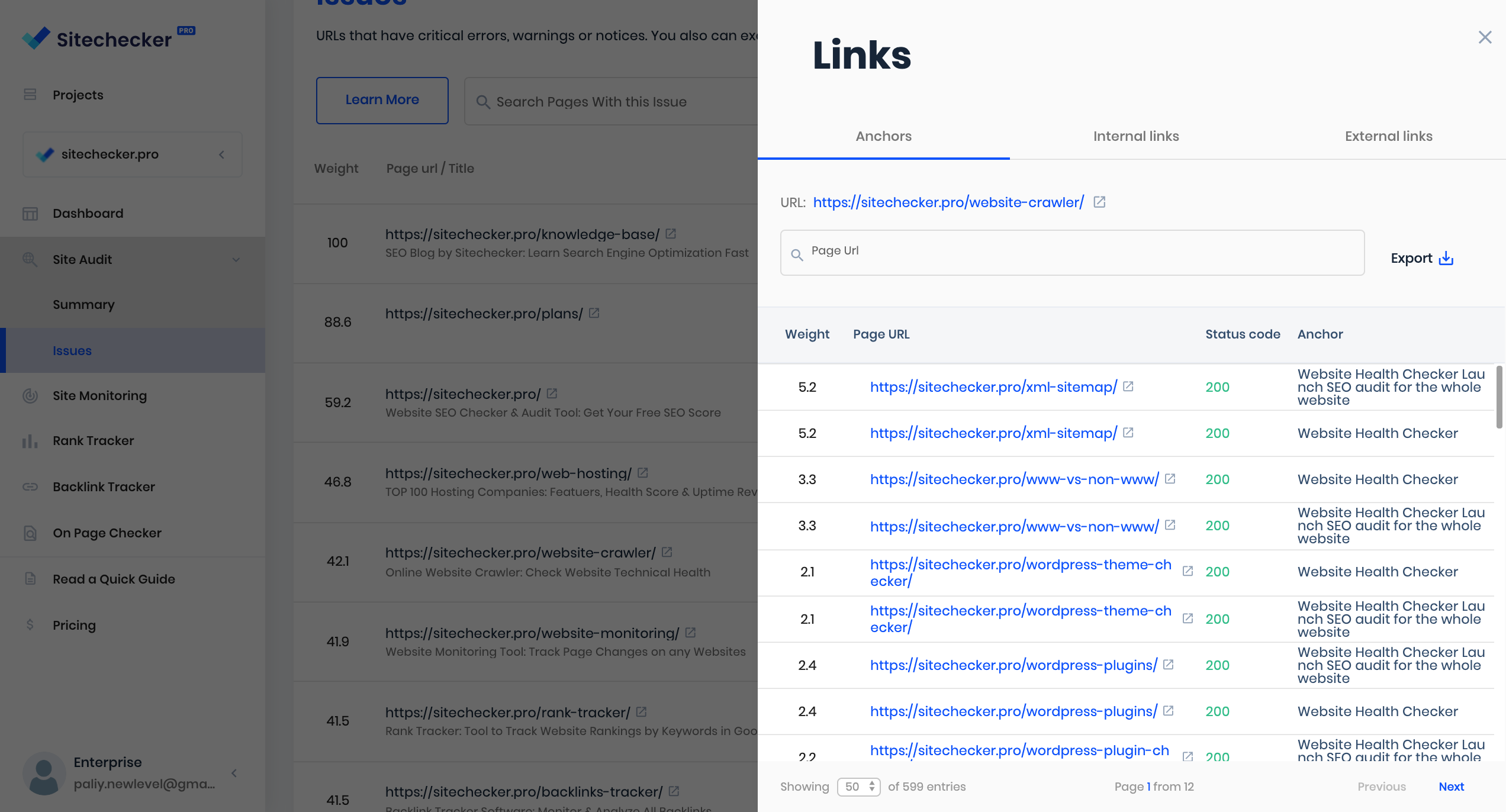Click the Export download icon
This screenshot has height=812, width=1506.
(1446, 259)
